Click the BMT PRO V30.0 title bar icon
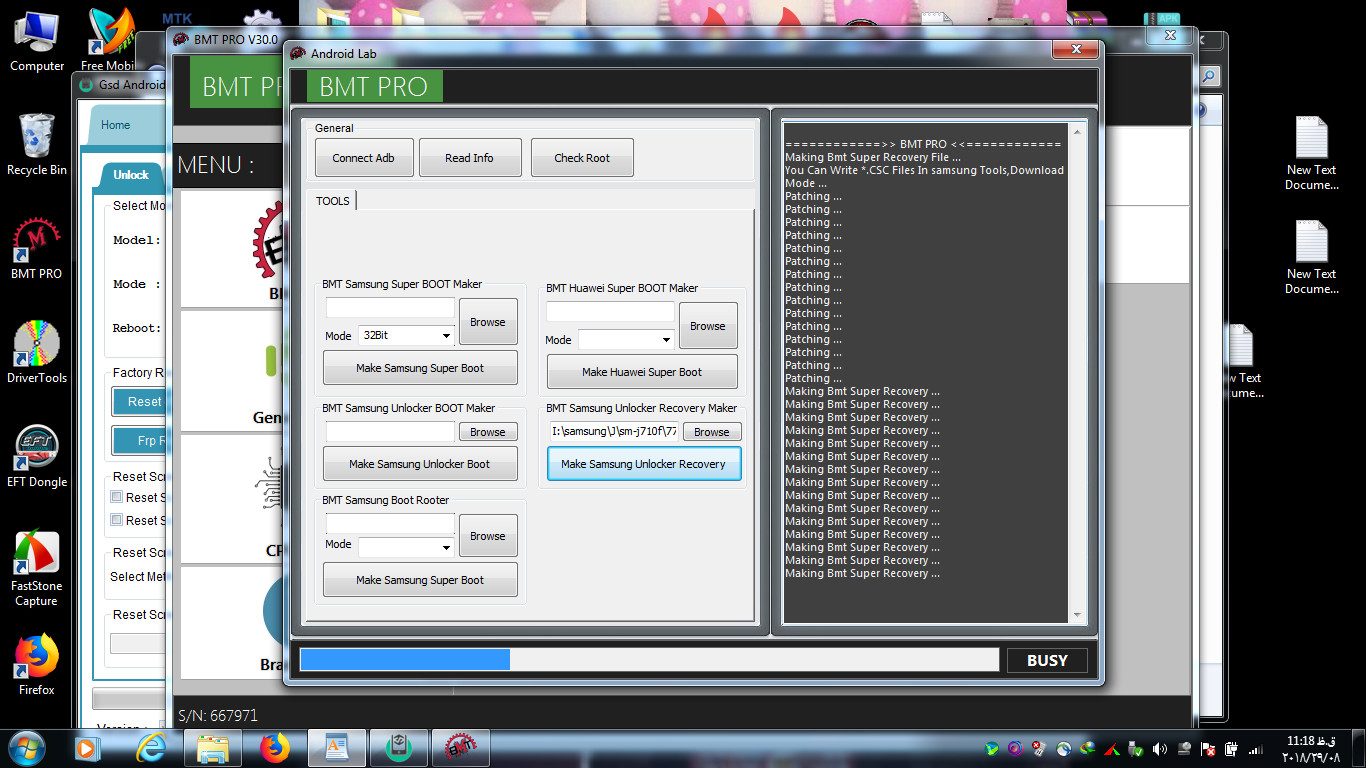This screenshot has width=1366, height=768. (x=181, y=39)
